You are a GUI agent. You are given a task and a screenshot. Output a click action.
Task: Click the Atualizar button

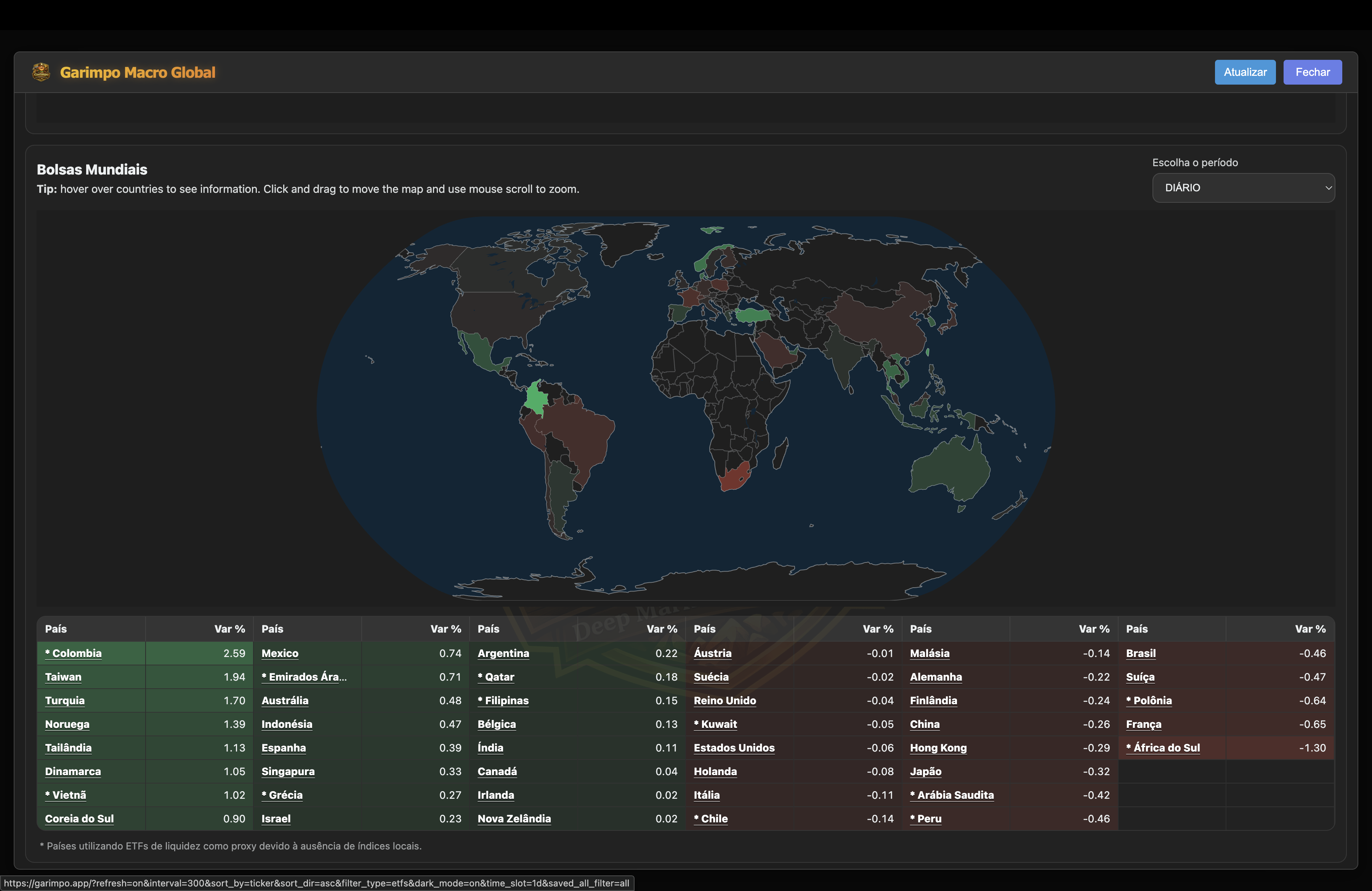[1245, 72]
